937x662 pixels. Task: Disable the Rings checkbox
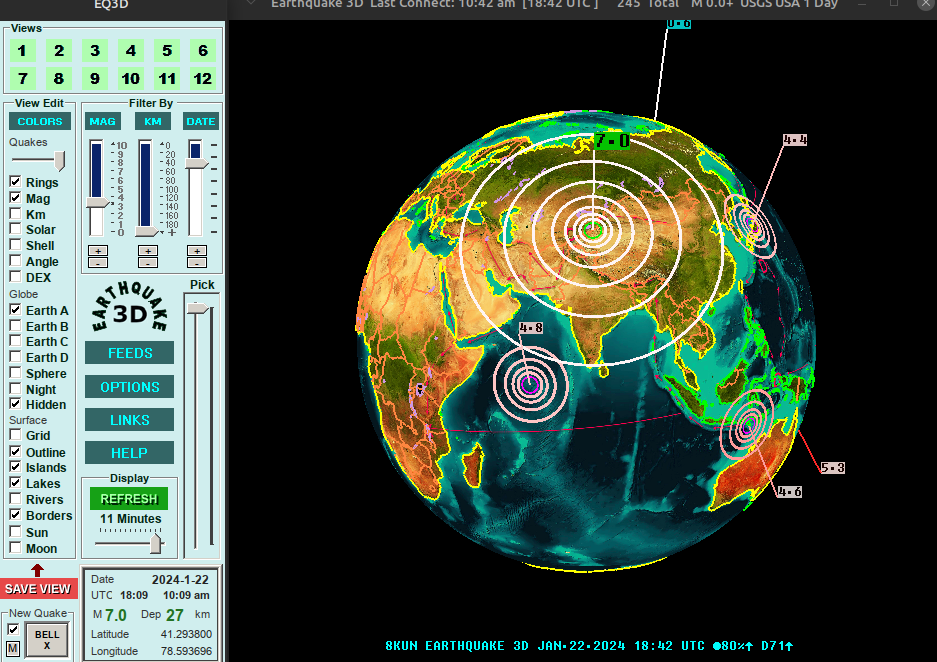16,182
